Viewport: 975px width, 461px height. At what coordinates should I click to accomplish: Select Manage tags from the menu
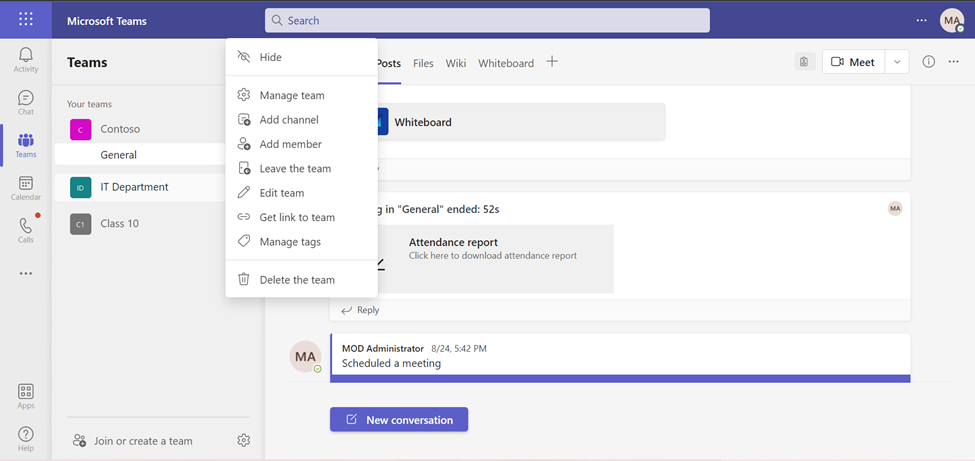coord(302,241)
